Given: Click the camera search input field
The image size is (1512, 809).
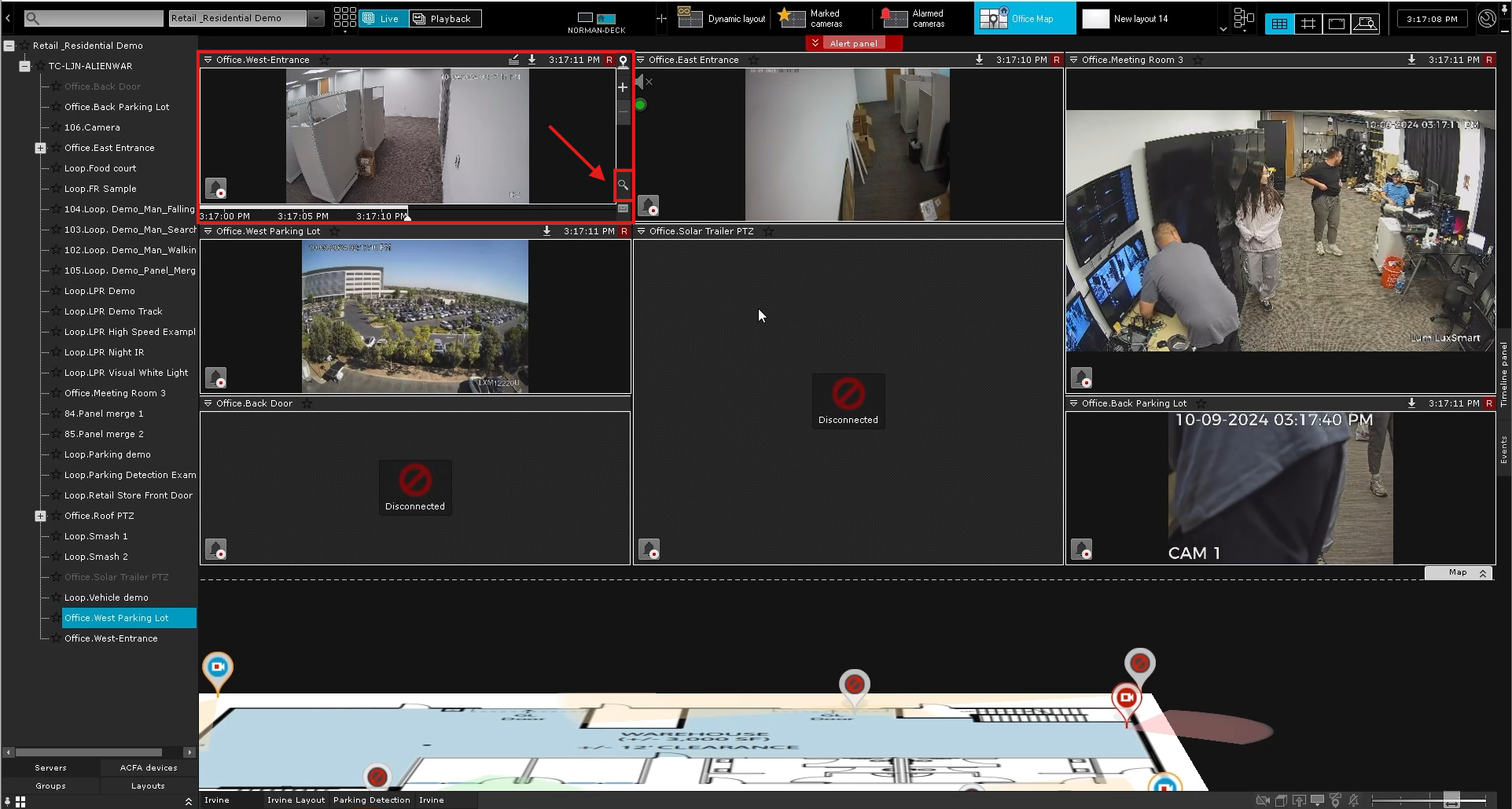Looking at the screenshot, I should 93,18.
